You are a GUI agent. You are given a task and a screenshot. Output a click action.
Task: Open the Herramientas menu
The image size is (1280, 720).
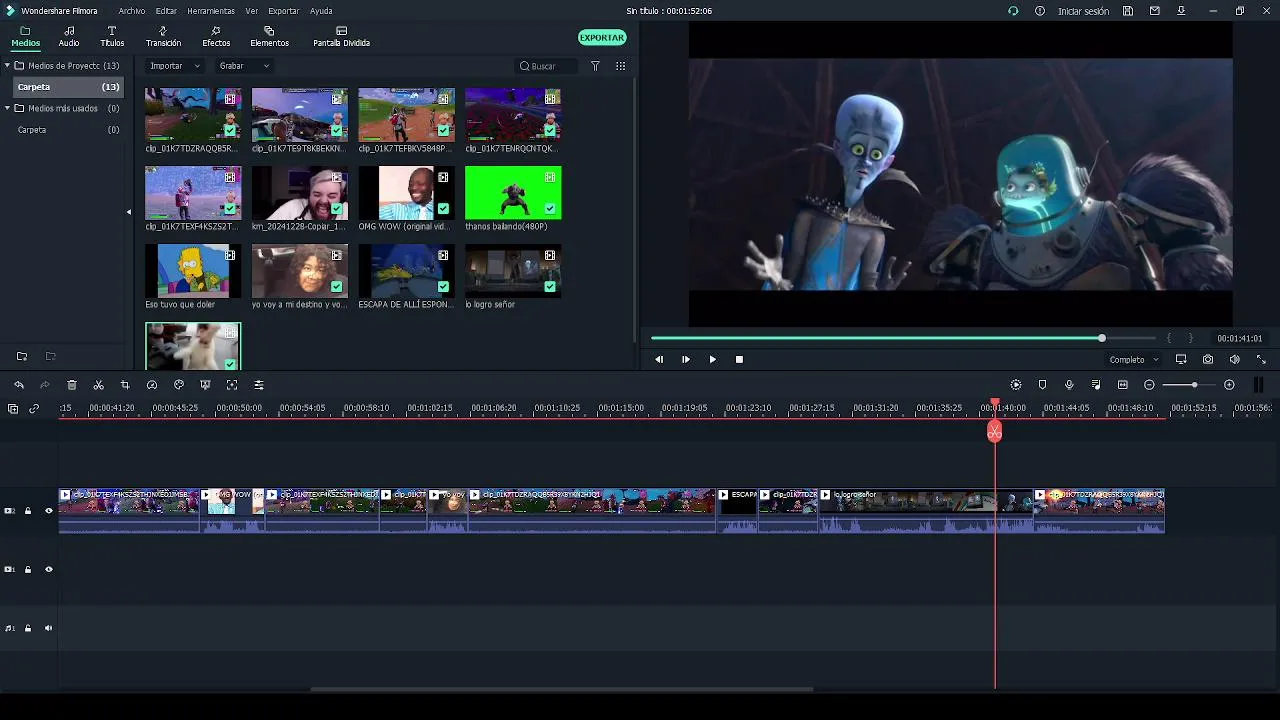tap(211, 11)
